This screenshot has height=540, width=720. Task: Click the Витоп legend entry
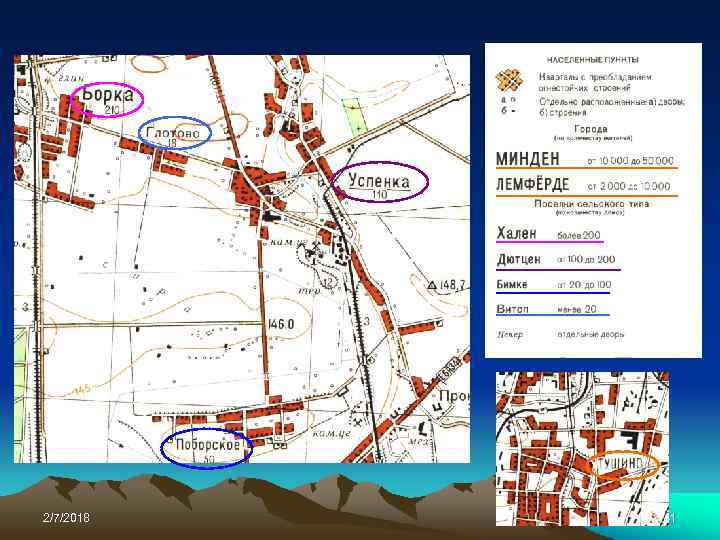pyautogui.click(x=512, y=309)
